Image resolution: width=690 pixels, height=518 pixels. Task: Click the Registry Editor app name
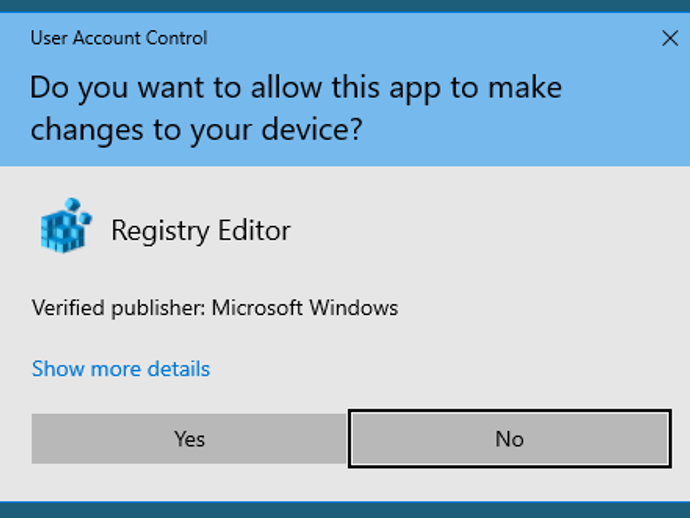click(x=200, y=231)
